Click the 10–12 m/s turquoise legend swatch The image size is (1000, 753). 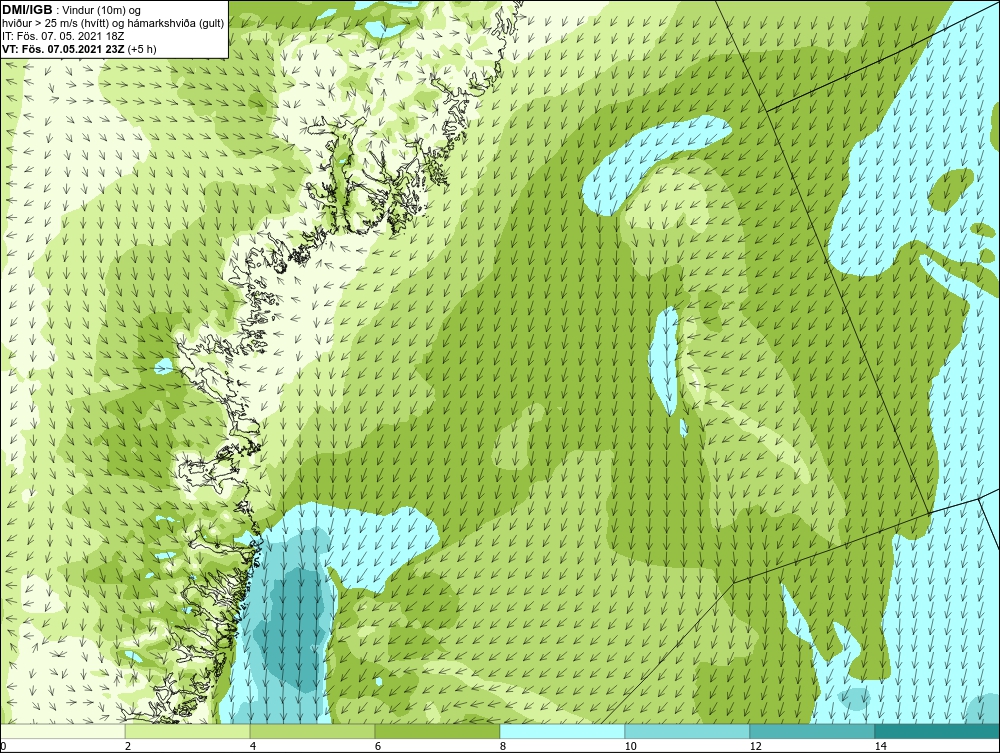click(x=688, y=731)
